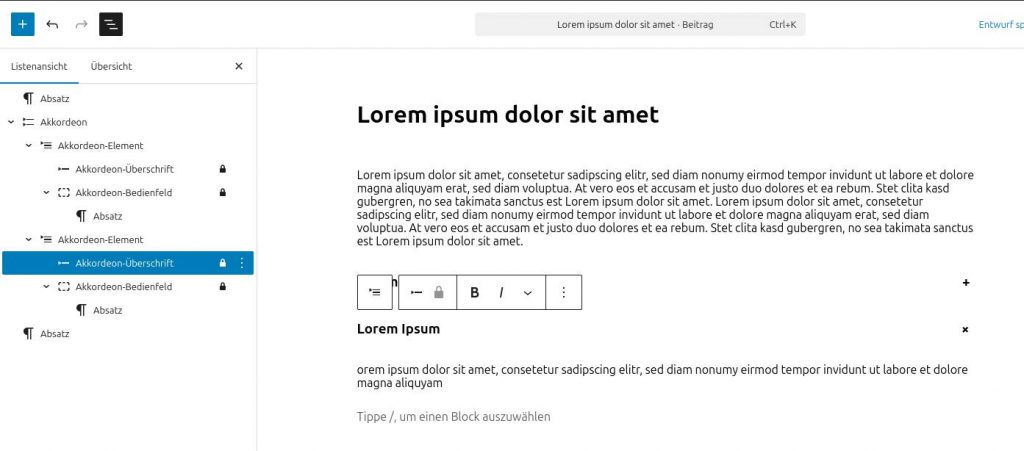Select the first Absatz block in list
1024x451 pixels.
click(128, 99)
